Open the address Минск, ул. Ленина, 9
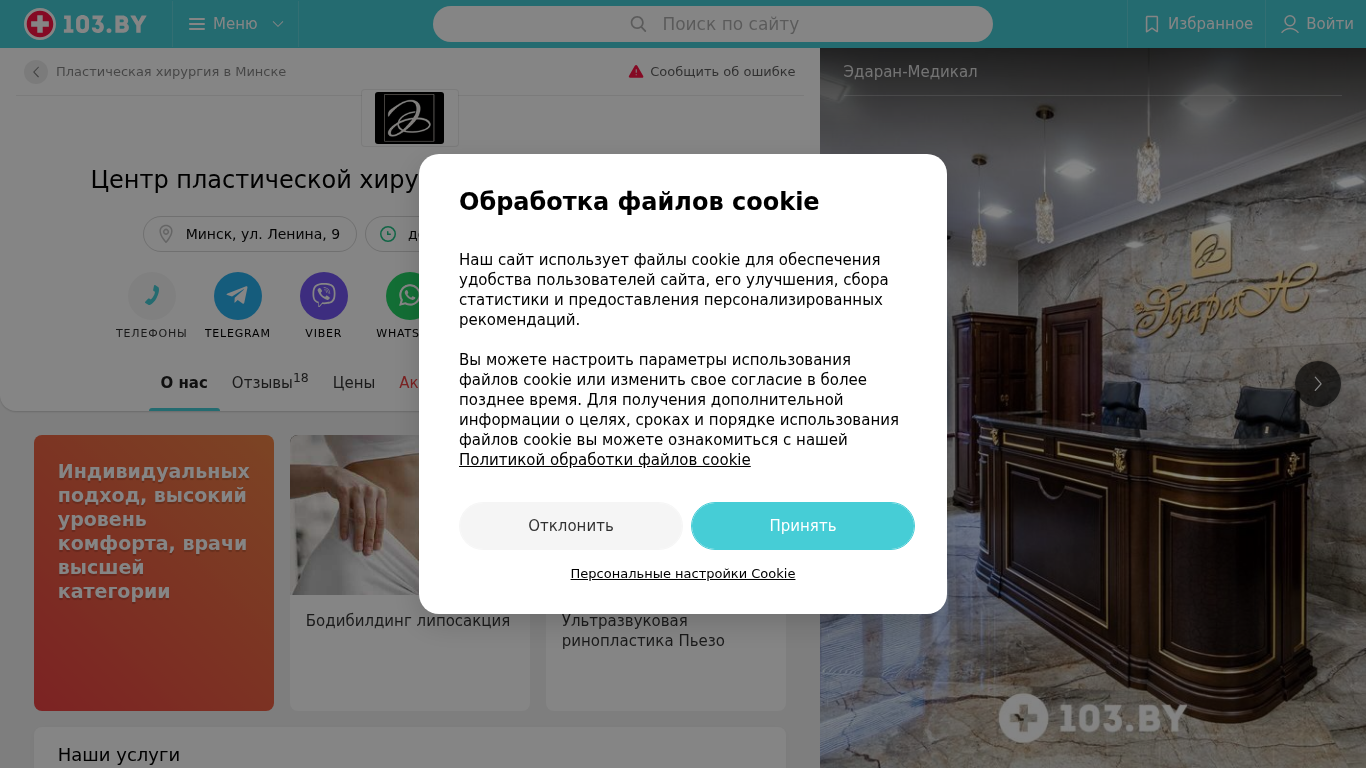The image size is (1366, 768). coord(250,234)
